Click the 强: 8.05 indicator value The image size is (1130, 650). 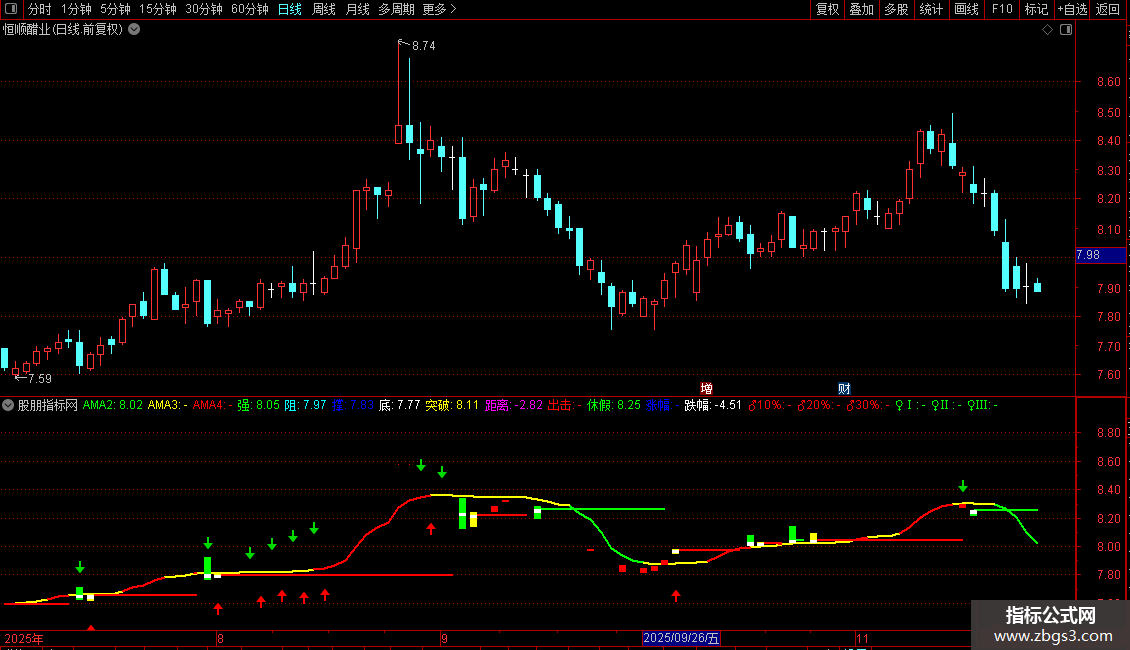[259, 405]
